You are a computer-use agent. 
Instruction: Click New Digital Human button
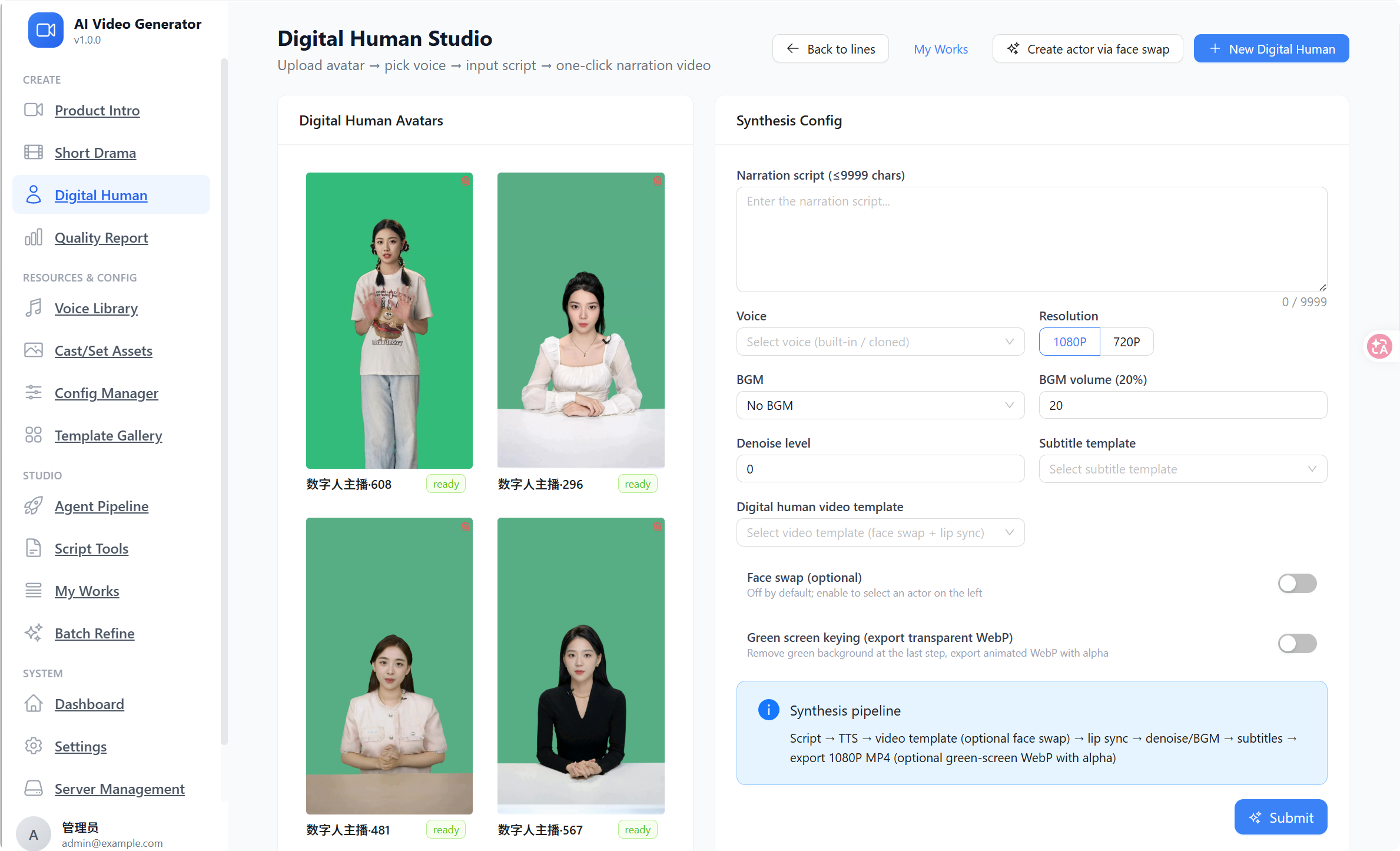click(1272, 49)
